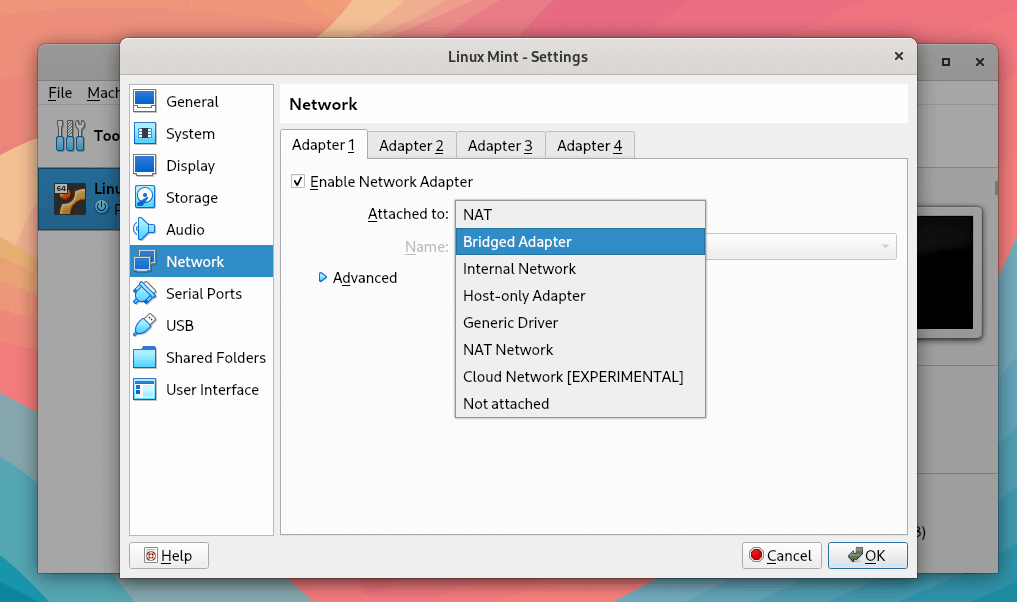Open the Serial Ports icon

[x=145, y=294]
